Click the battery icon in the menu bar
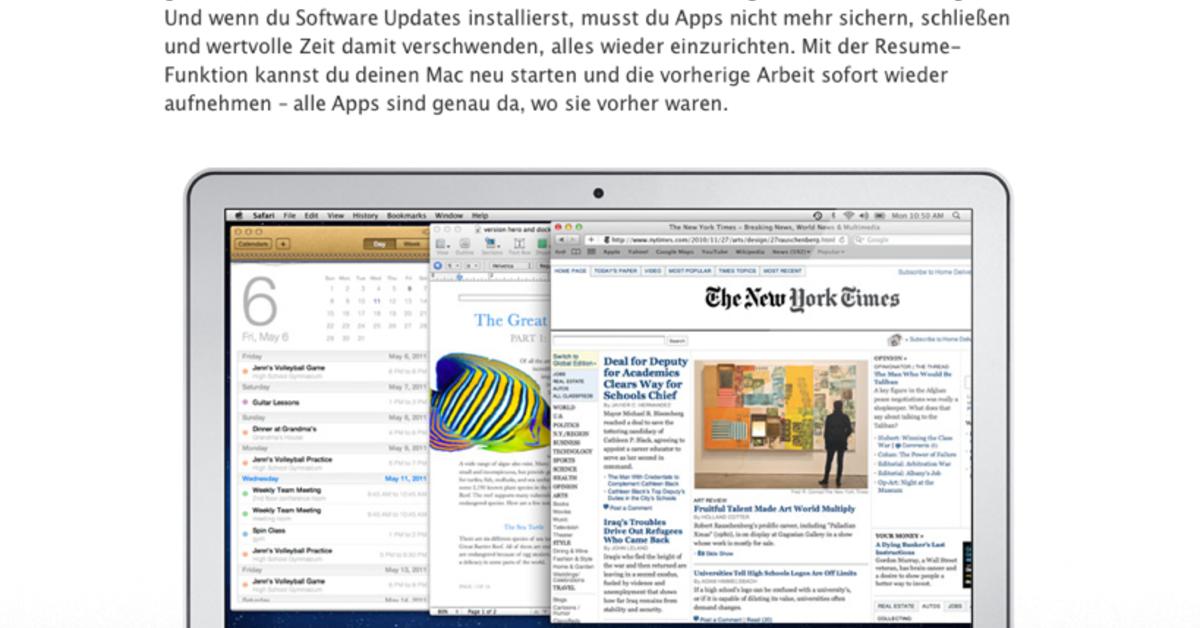Viewport: 1200px width, 628px height. click(880, 216)
